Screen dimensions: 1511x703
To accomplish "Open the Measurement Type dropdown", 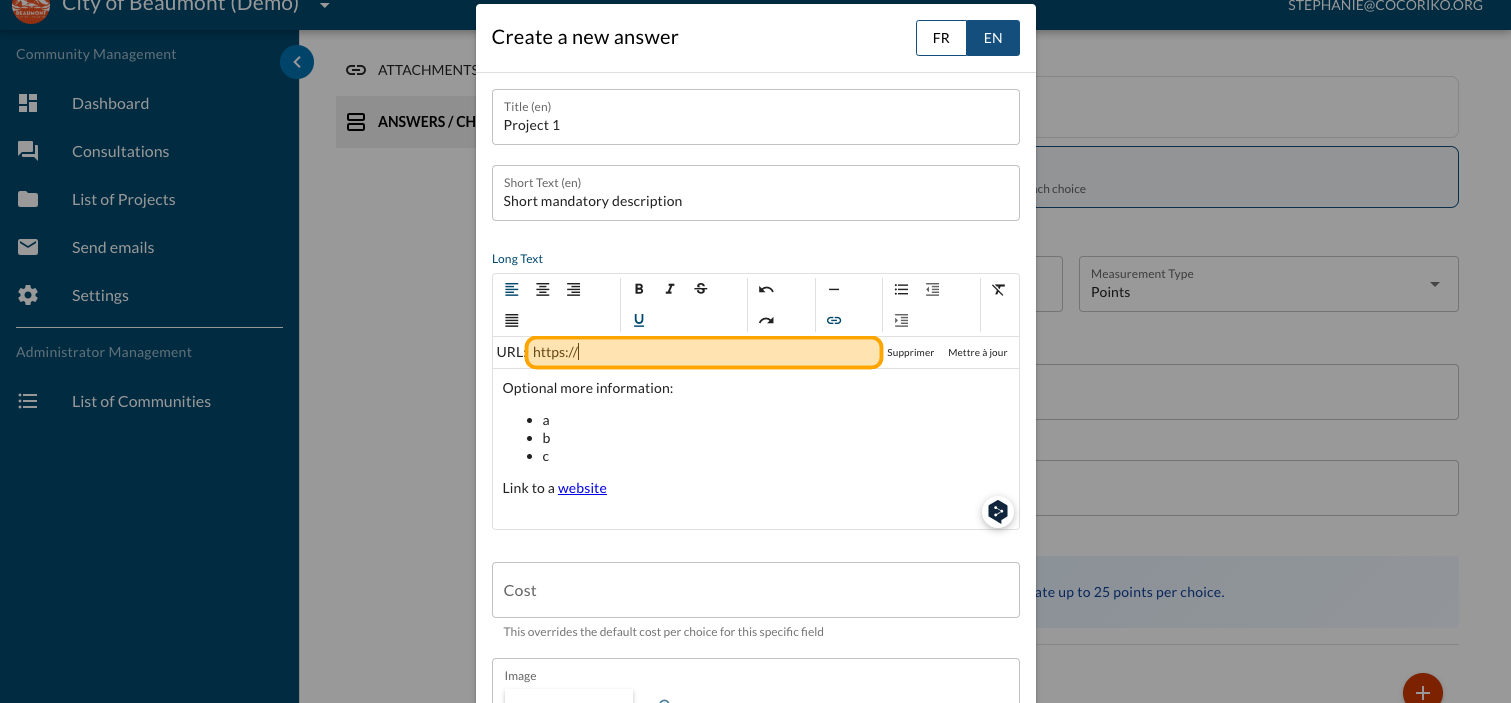I will click(1267, 284).
